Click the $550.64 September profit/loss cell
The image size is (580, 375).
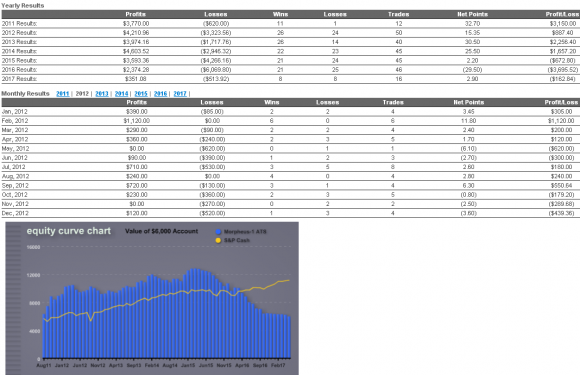(x=561, y=186)
